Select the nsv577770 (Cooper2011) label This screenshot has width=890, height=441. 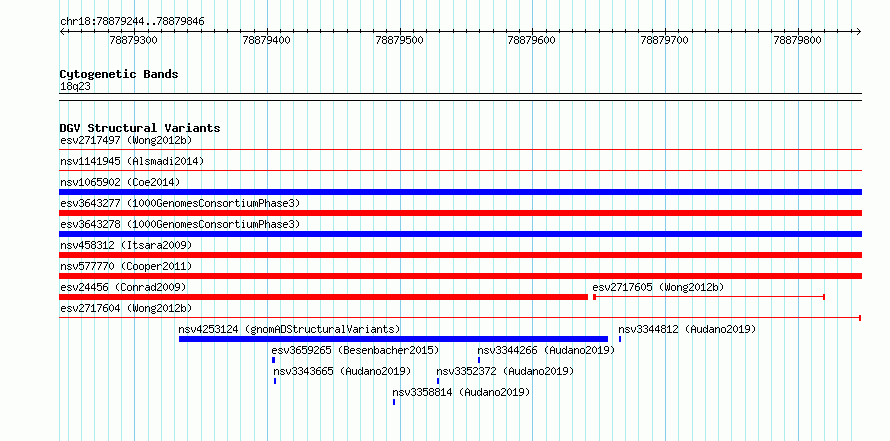[x=126, y=266]
